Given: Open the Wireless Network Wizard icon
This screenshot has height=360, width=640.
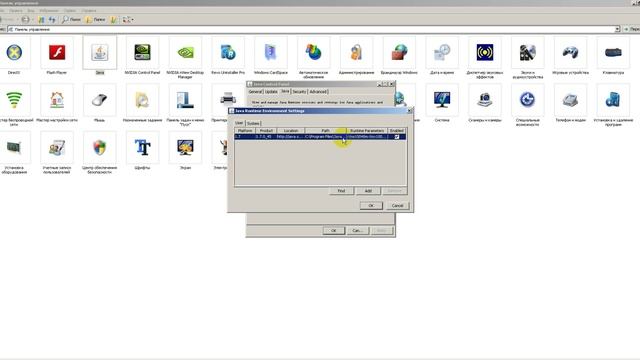Looking at the screenshot, I should pos(14,100).
